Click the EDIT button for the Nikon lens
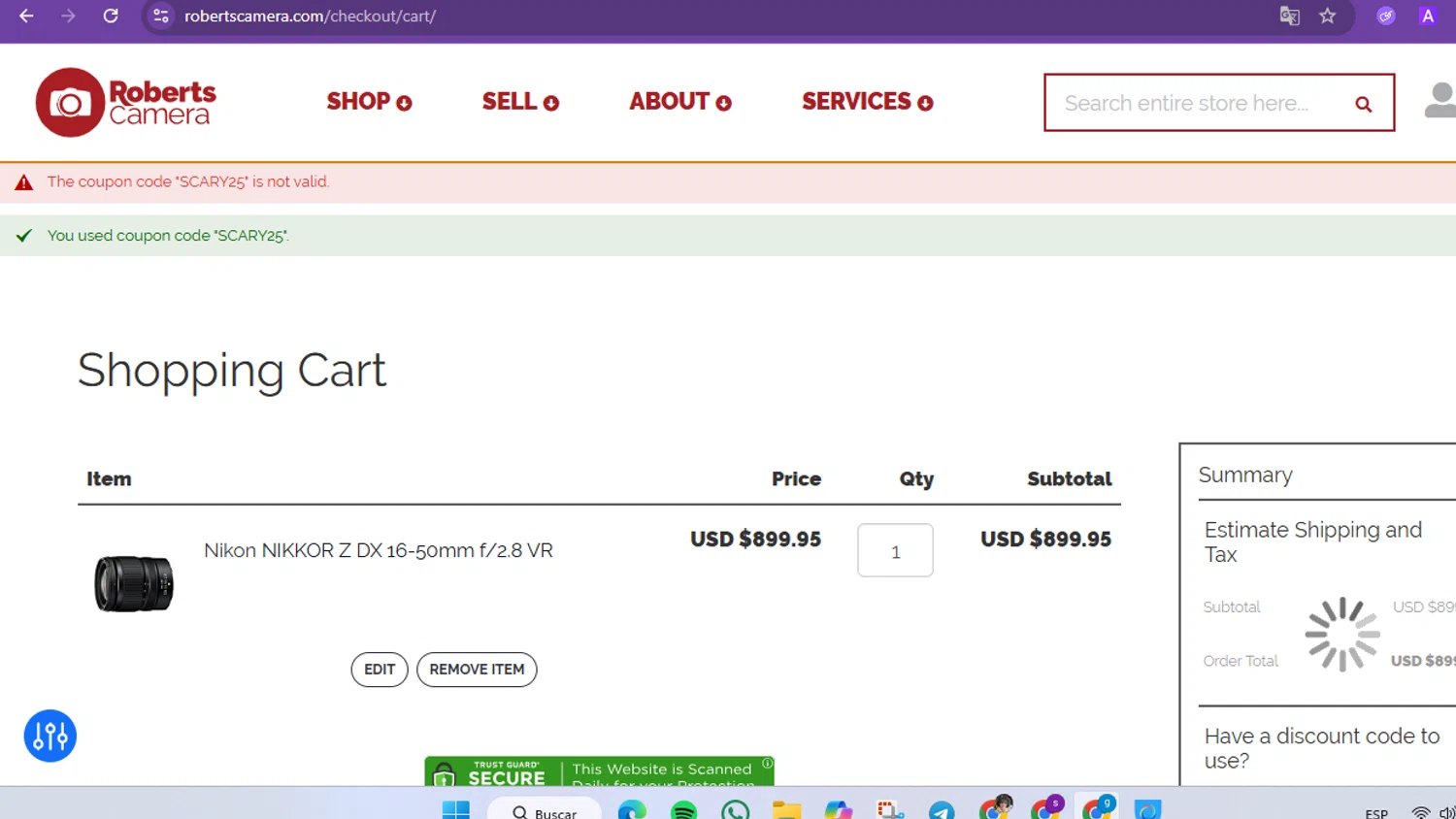 380,670
